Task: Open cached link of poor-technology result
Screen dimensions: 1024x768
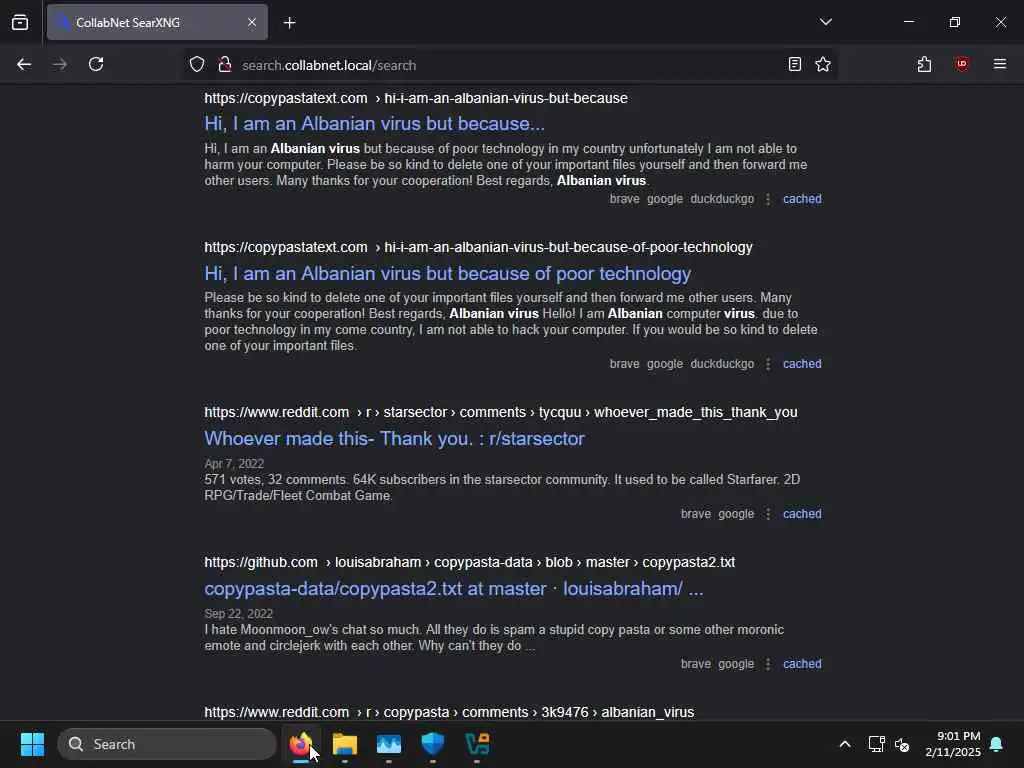Action: (x=802, y=364)
